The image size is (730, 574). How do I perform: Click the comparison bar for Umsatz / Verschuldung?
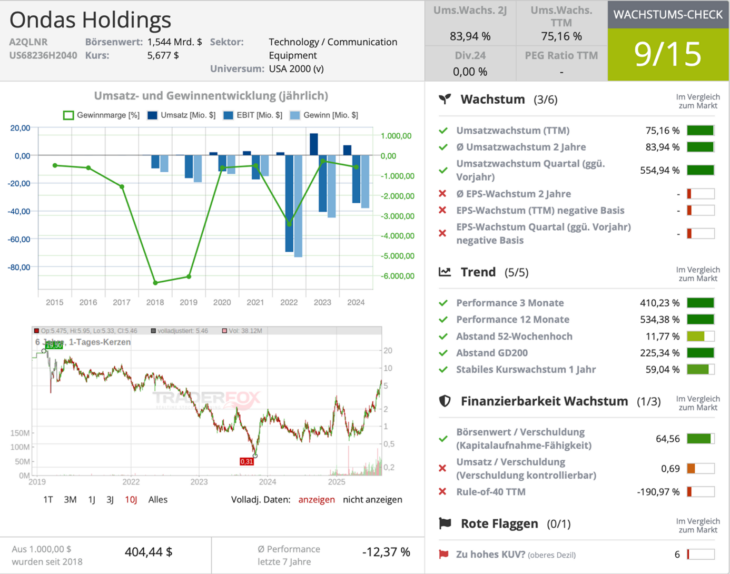700,468
